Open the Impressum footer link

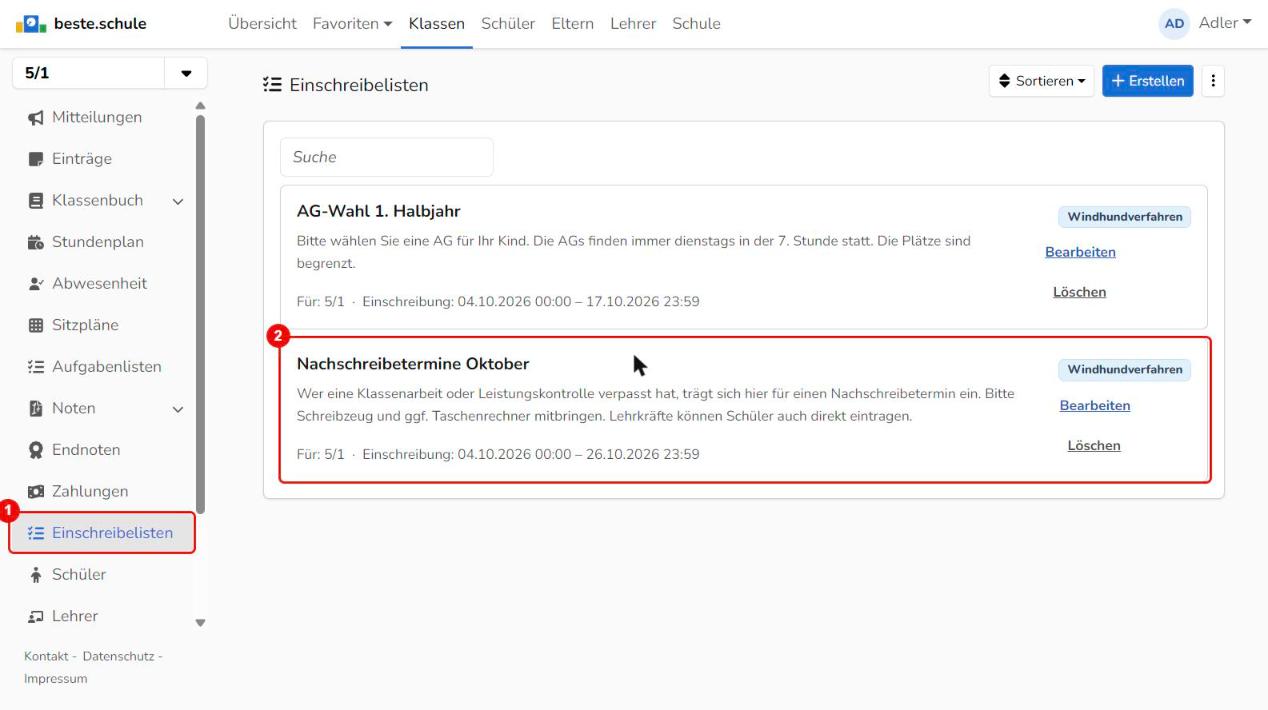point(55,679)
